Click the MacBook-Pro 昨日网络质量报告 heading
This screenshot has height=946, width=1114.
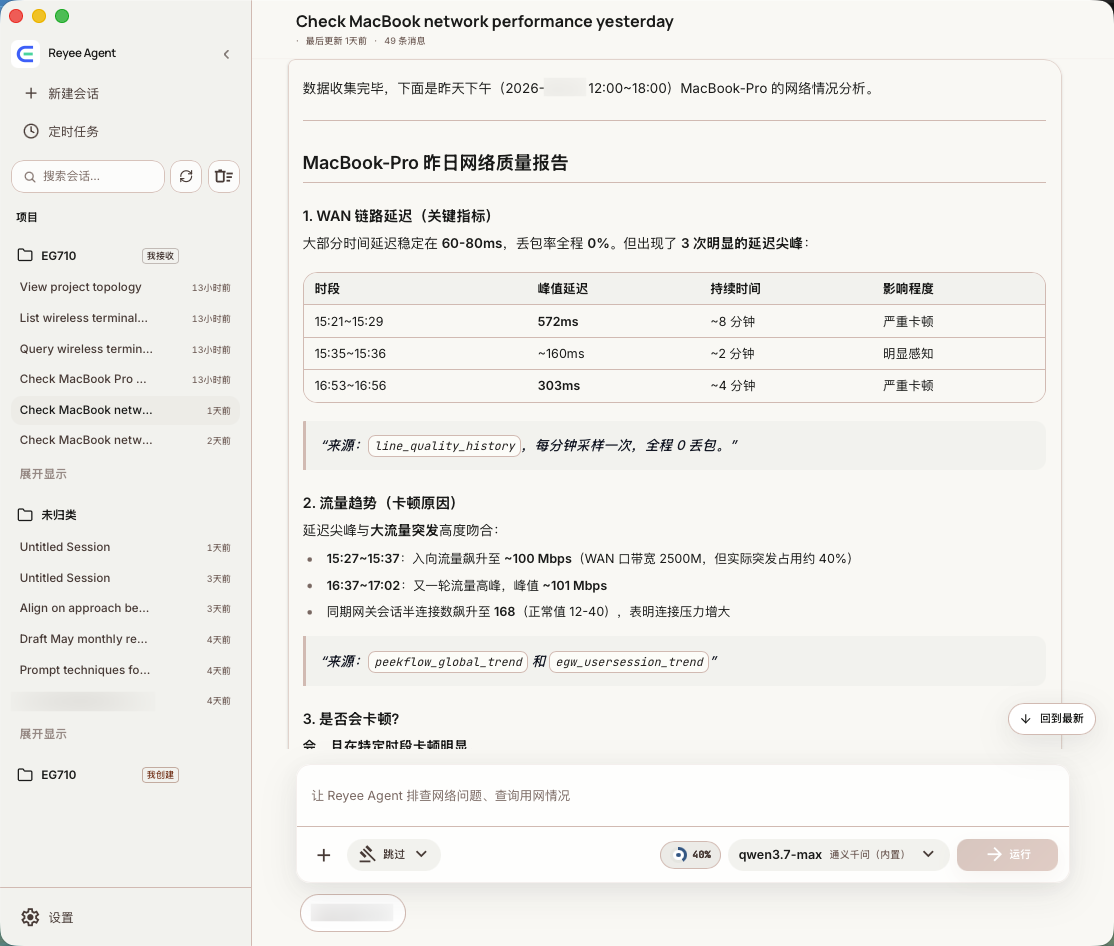pyautogui.click(x=435, y=163)
